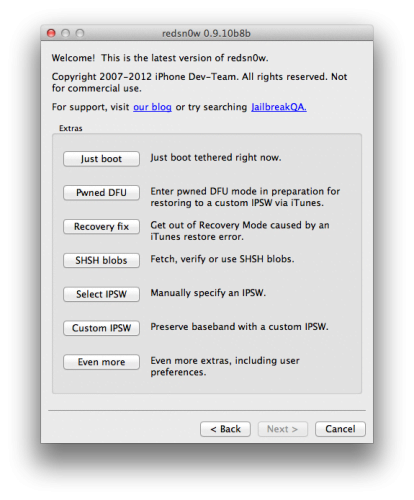Click the 'Preserve baseband with a custom IPSW' text
The width and height of the screenshot is (414, 500).
point(239,327)
